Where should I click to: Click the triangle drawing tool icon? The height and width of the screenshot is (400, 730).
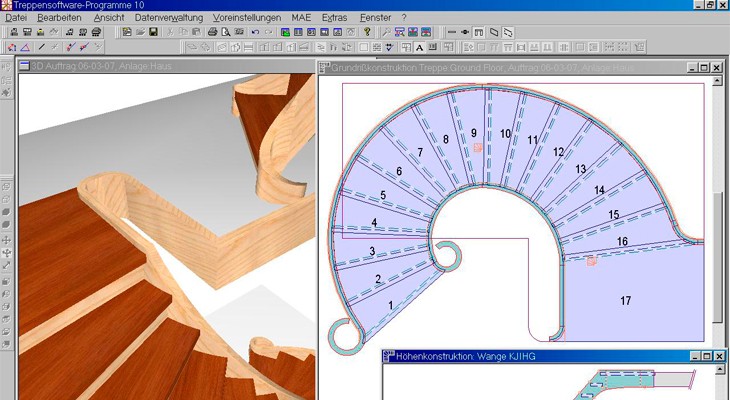[x=25, y=47]
